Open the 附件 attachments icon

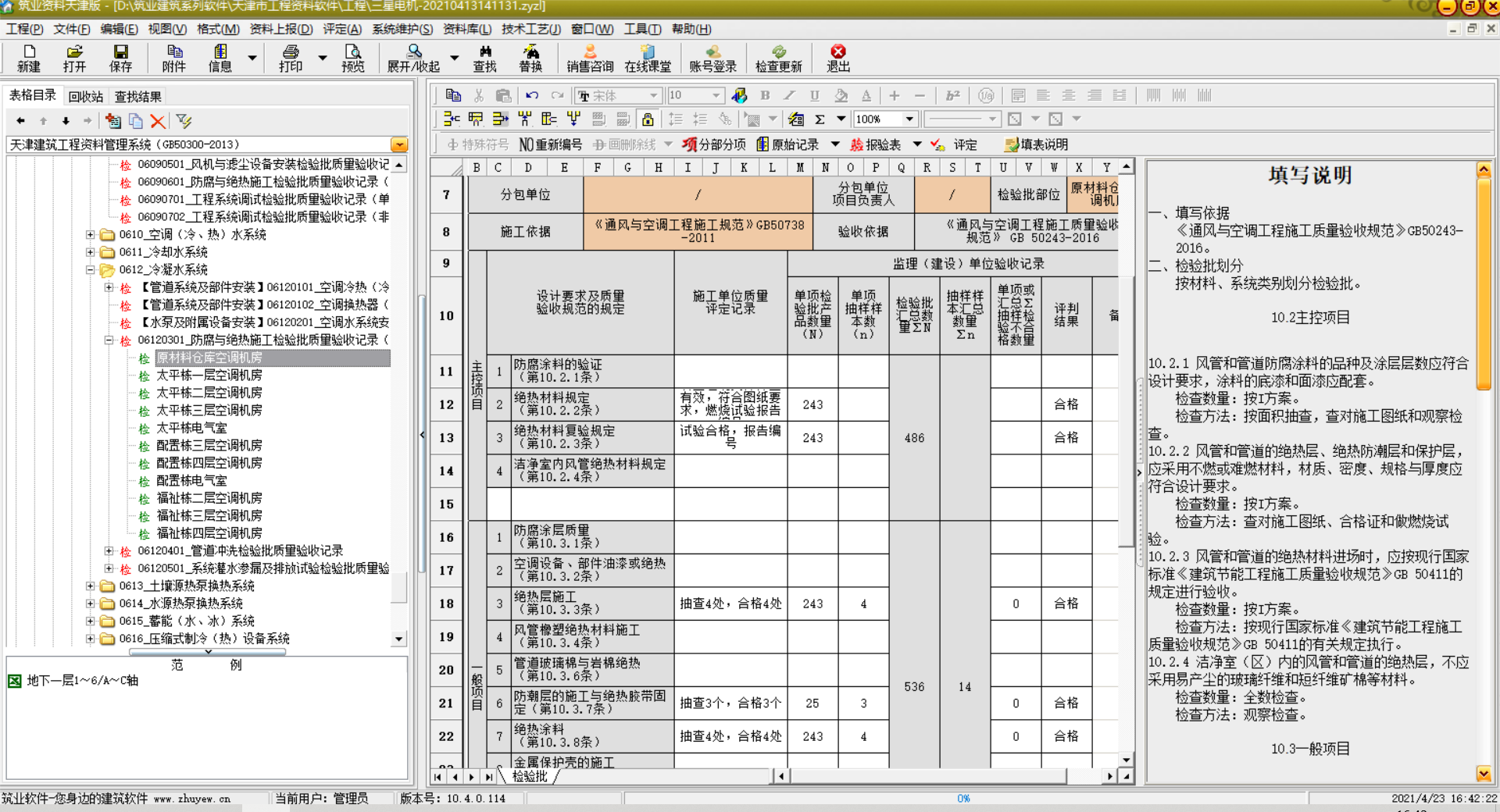[174, 58]
